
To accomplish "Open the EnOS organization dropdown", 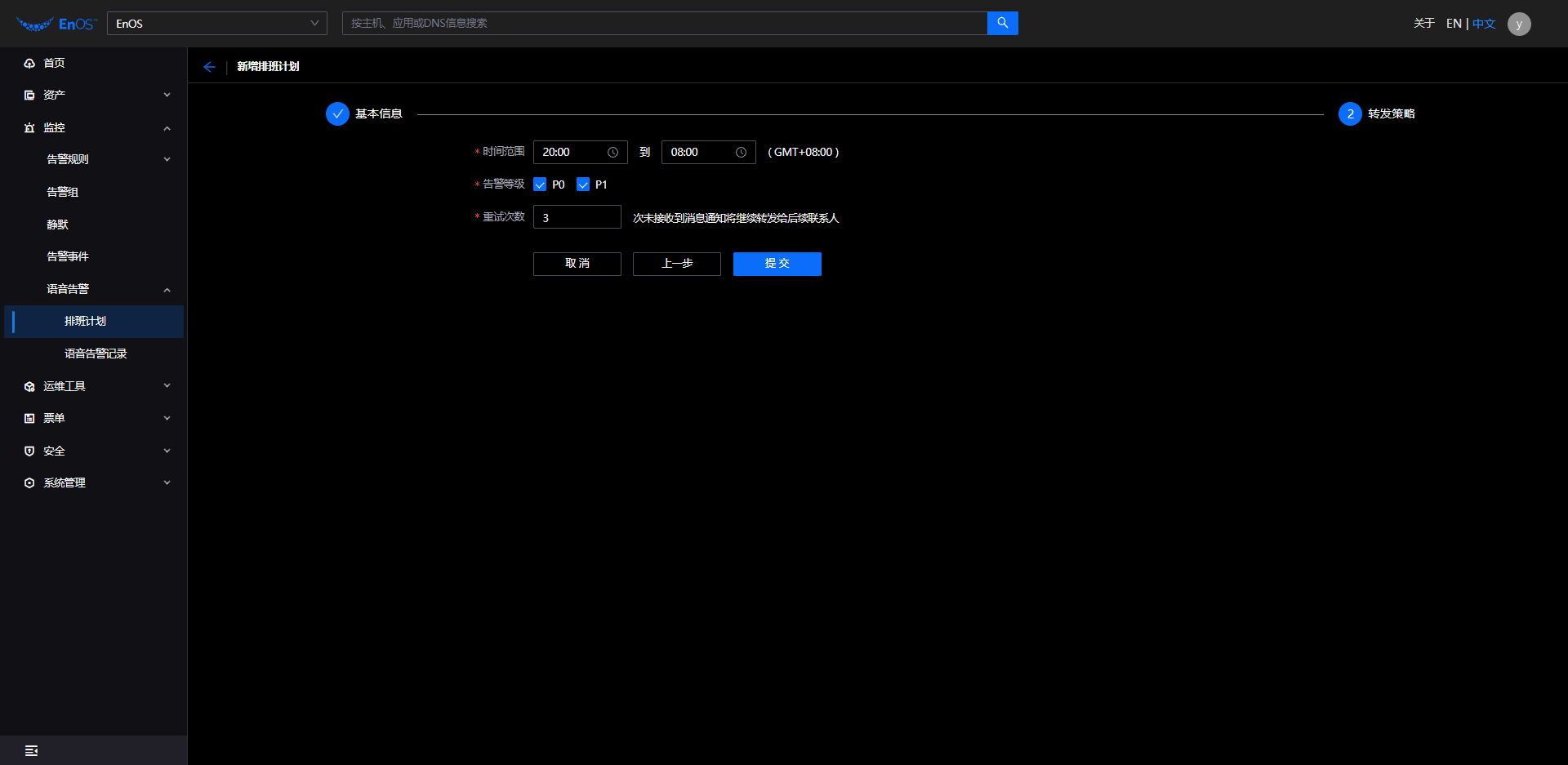I will 217,24.
